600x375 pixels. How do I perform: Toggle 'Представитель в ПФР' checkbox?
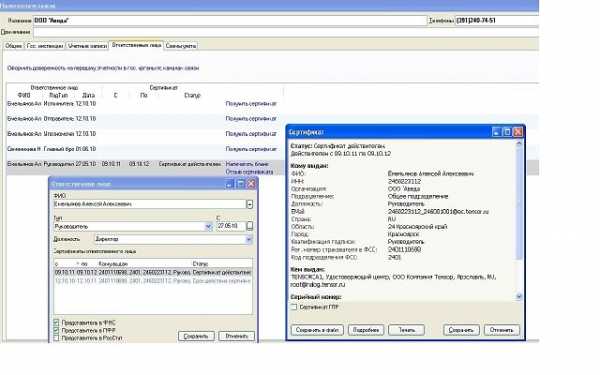56,330
